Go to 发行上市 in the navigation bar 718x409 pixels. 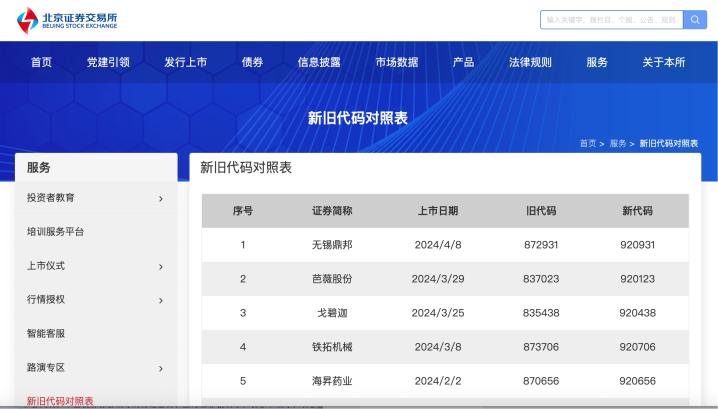pos(185,62)
